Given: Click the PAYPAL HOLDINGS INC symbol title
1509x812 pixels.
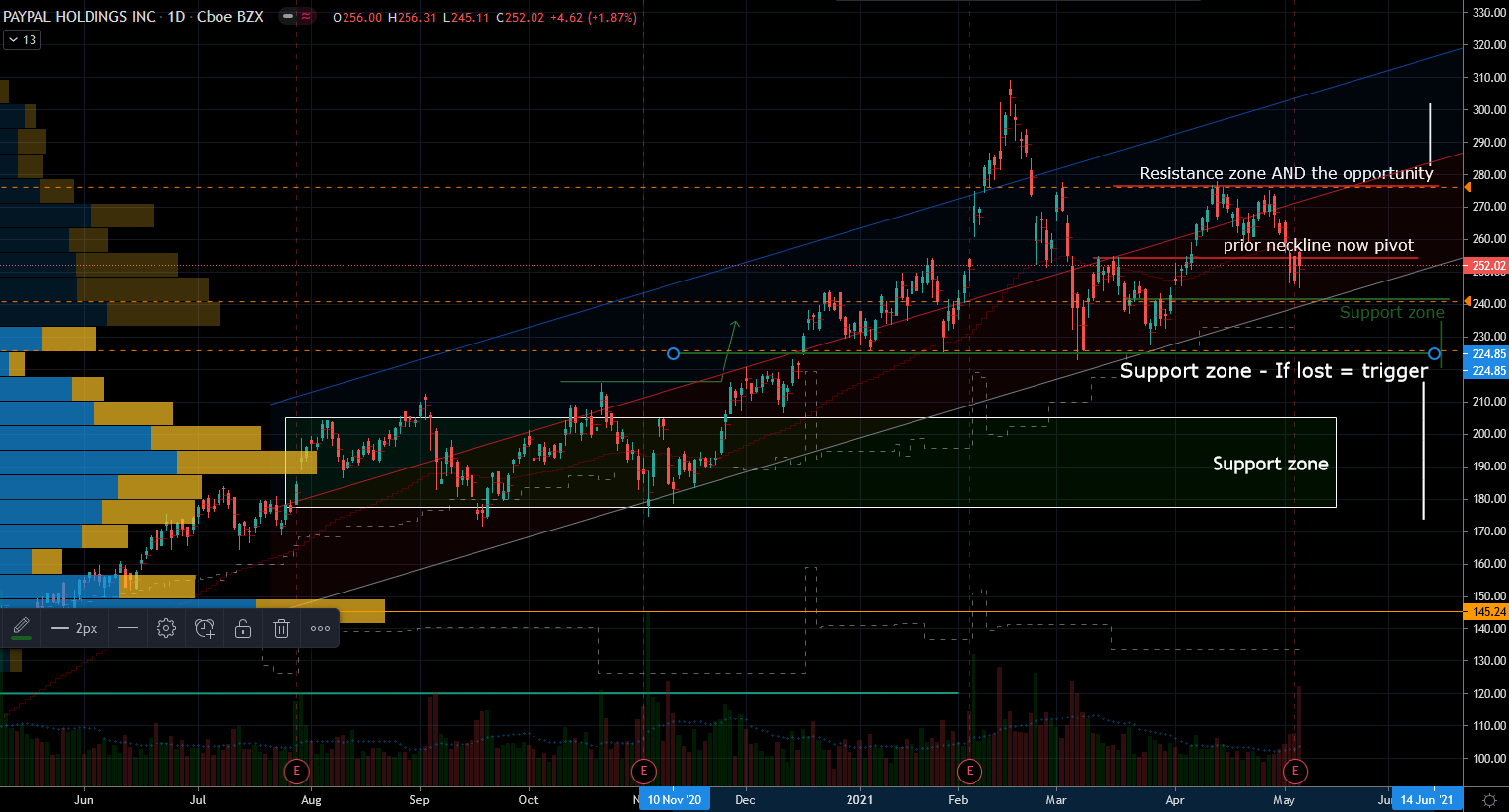Looking at the screenshot, I should pyautogui.click(x=80, y=17).
